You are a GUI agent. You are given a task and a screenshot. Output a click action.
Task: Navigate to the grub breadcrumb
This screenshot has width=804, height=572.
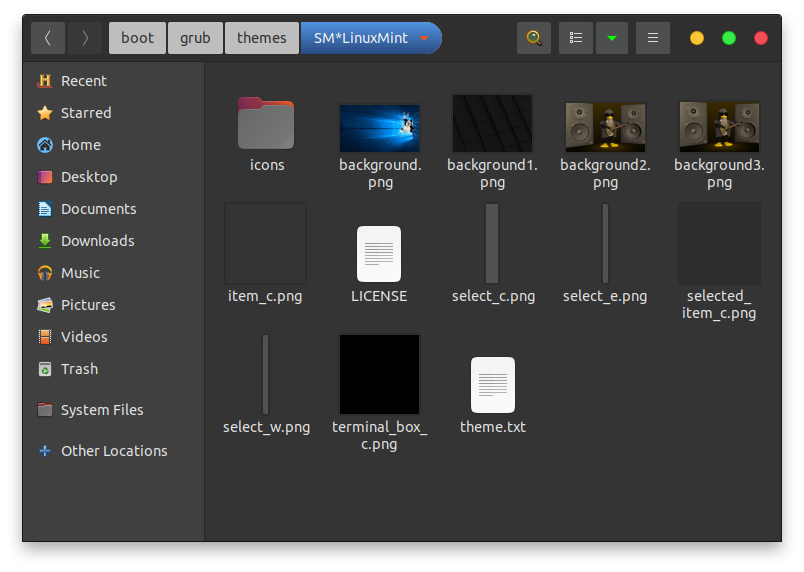[x=195, y=38]
